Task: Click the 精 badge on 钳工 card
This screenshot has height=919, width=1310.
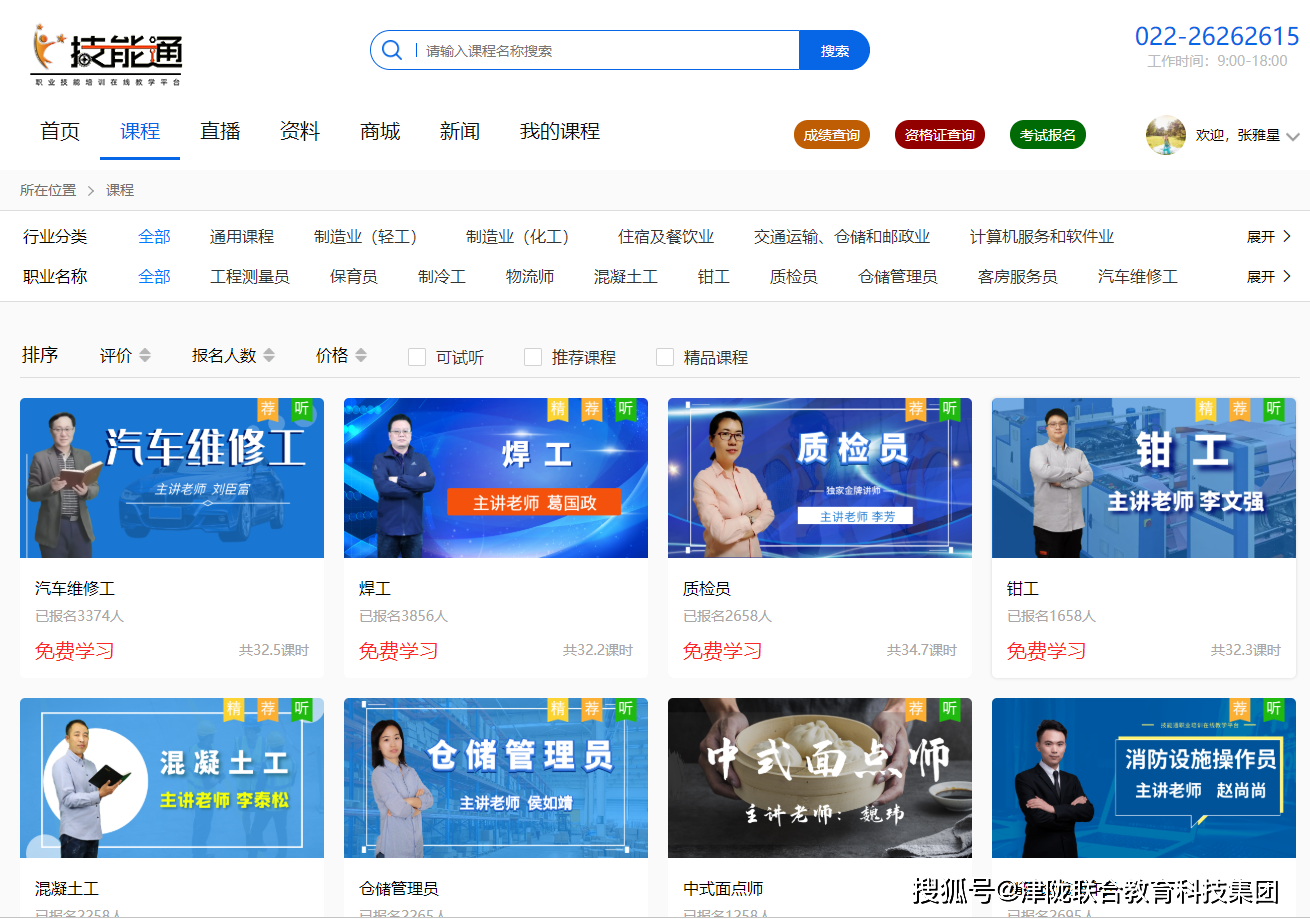Action: click(x=1206, y=409)
